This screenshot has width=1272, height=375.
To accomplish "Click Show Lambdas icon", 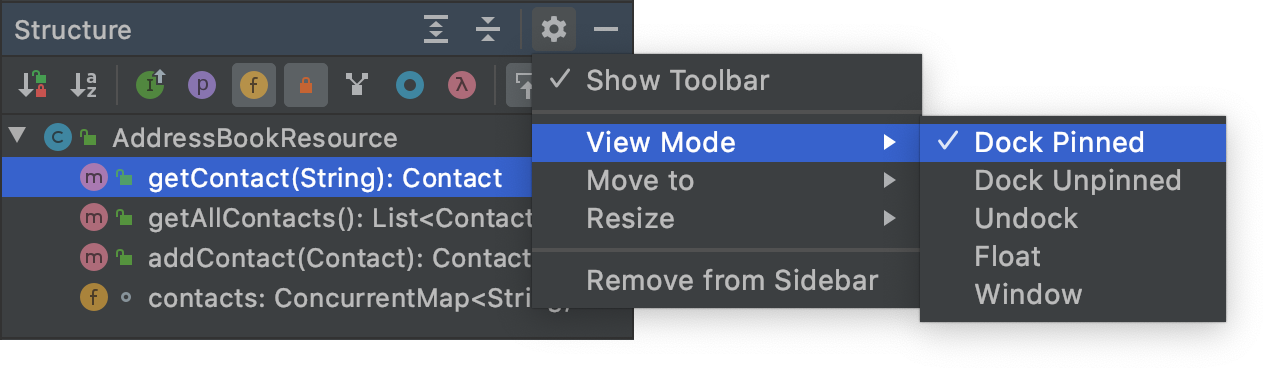I will point(460,85).
